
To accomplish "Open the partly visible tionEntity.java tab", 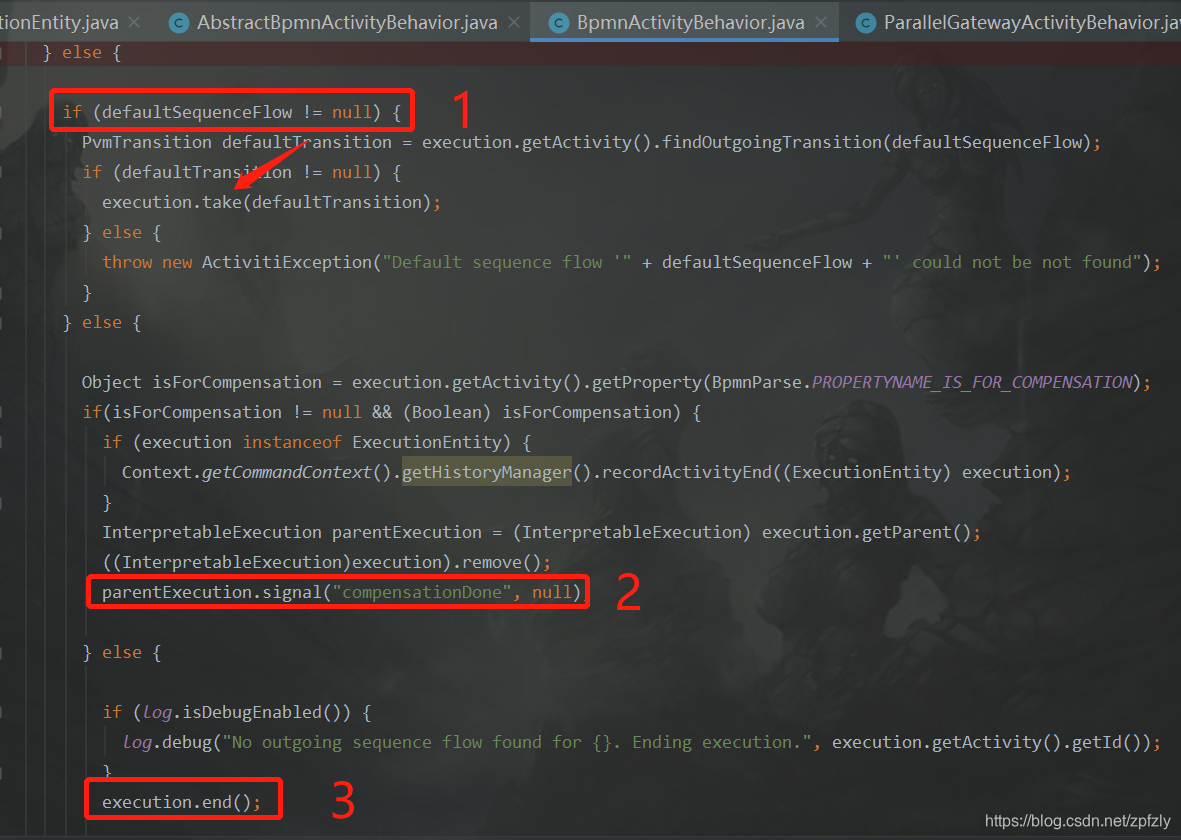I will (x=59, y=23).
